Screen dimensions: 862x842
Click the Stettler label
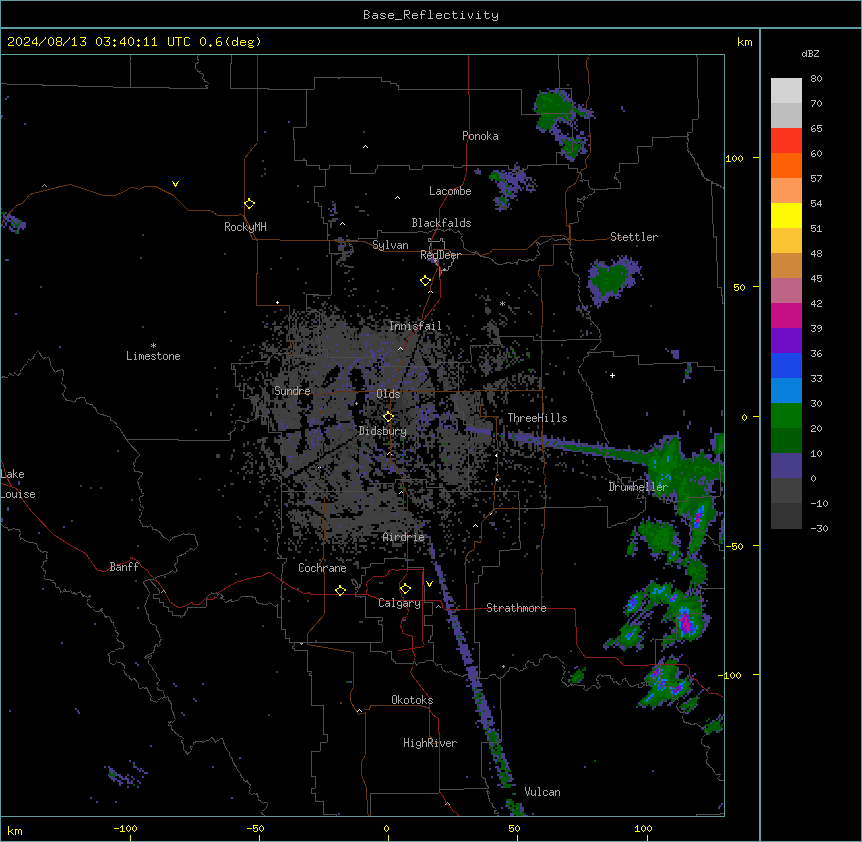coord(634,237)
